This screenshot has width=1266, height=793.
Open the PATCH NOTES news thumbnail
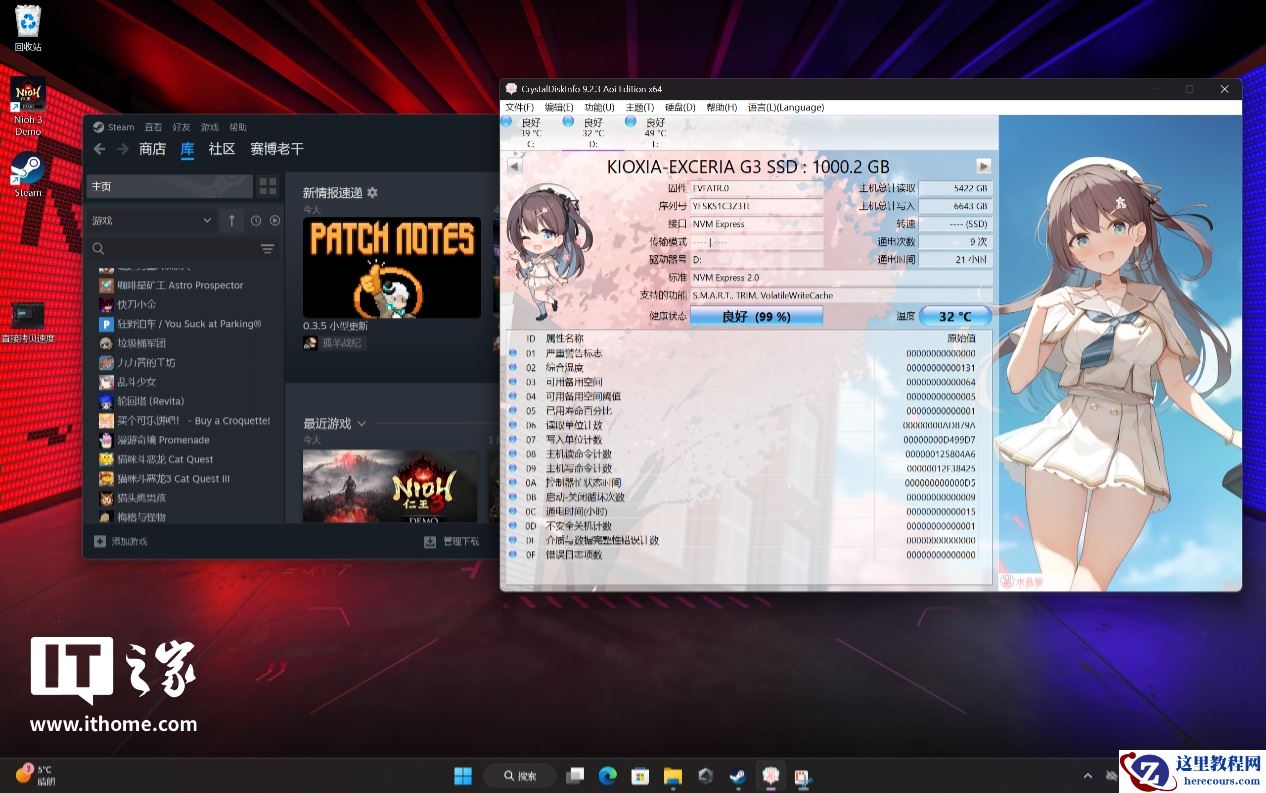click(392, 268)
